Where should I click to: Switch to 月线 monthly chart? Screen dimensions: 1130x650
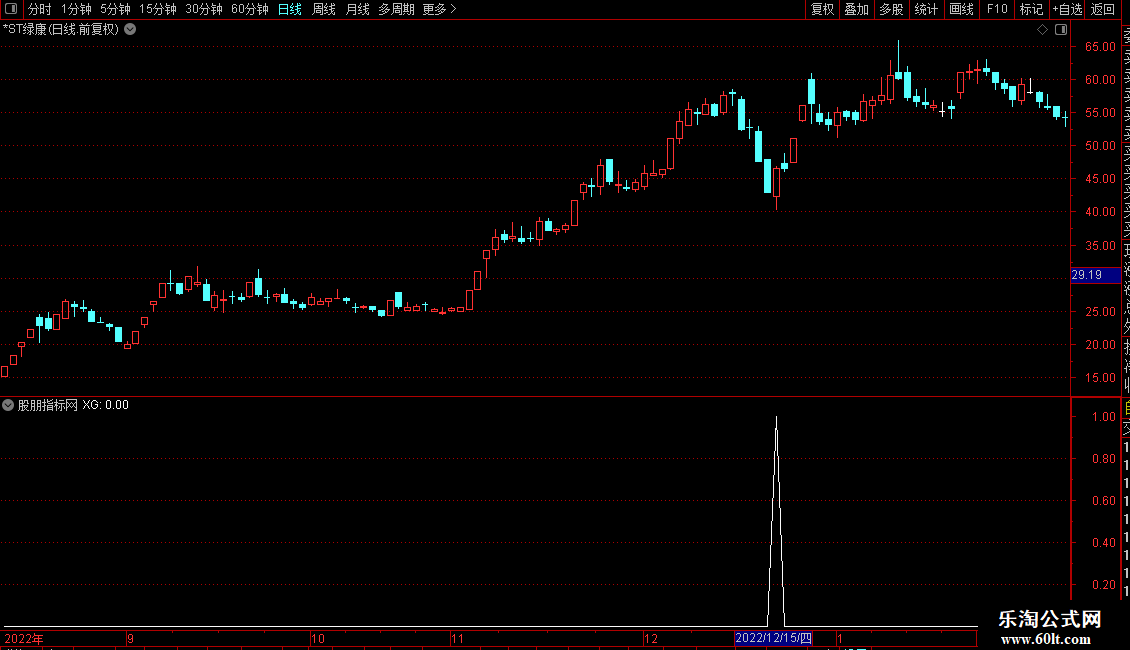point(357,9)
